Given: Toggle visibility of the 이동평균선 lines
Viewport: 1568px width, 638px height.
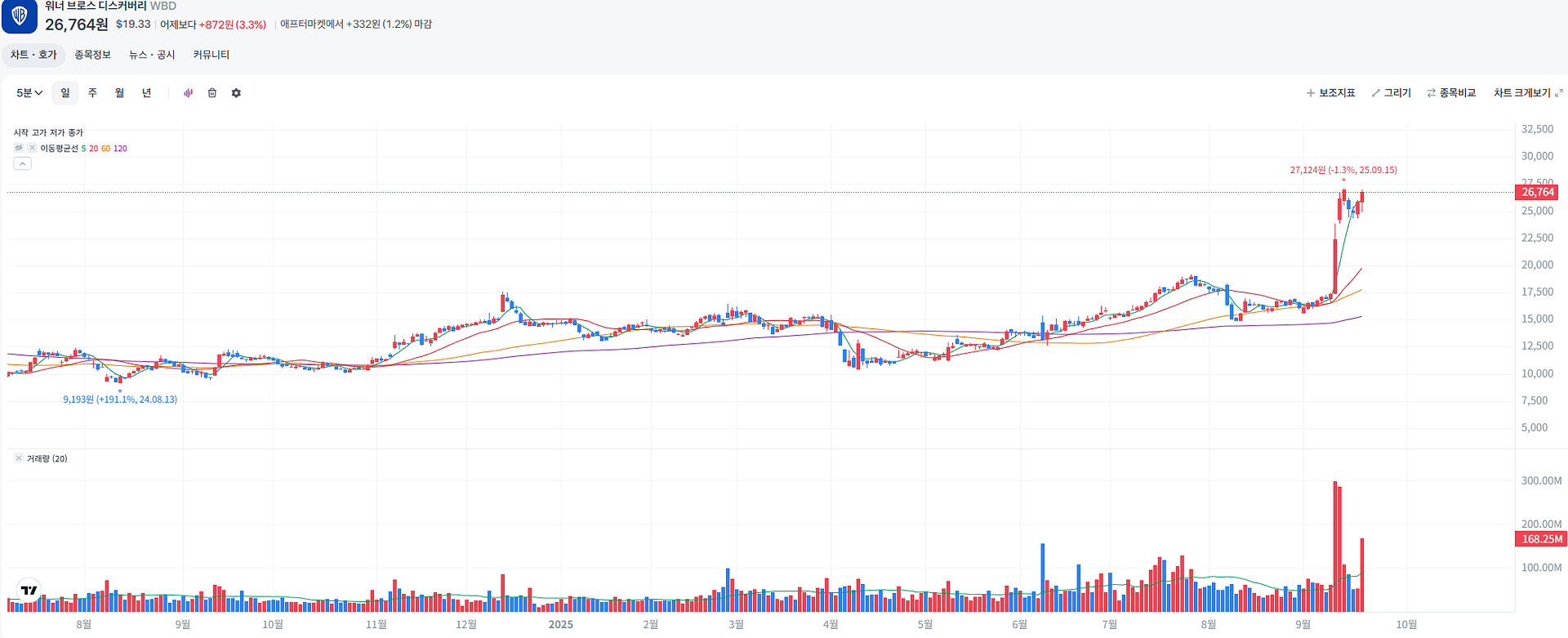Looking at the screenshot, I should [x=19, y=148].
